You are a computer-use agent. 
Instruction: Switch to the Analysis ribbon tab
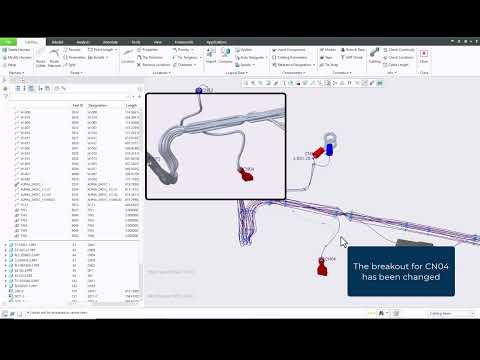[x=83, y=42]
